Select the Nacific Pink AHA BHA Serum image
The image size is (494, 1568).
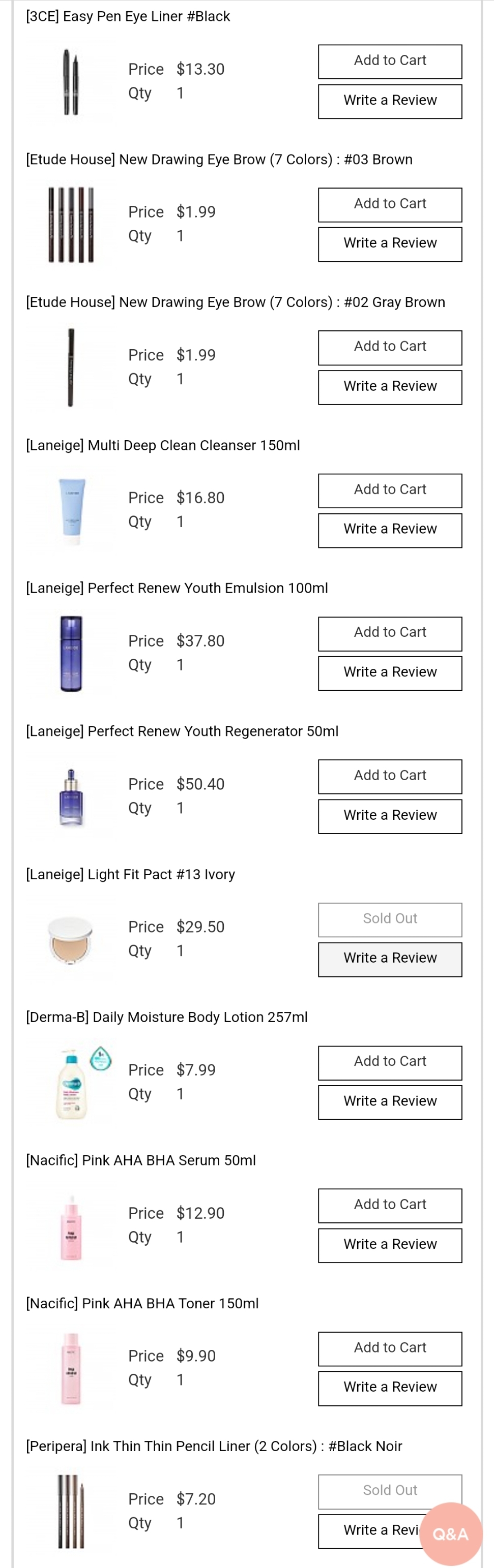coord(71,1225)
